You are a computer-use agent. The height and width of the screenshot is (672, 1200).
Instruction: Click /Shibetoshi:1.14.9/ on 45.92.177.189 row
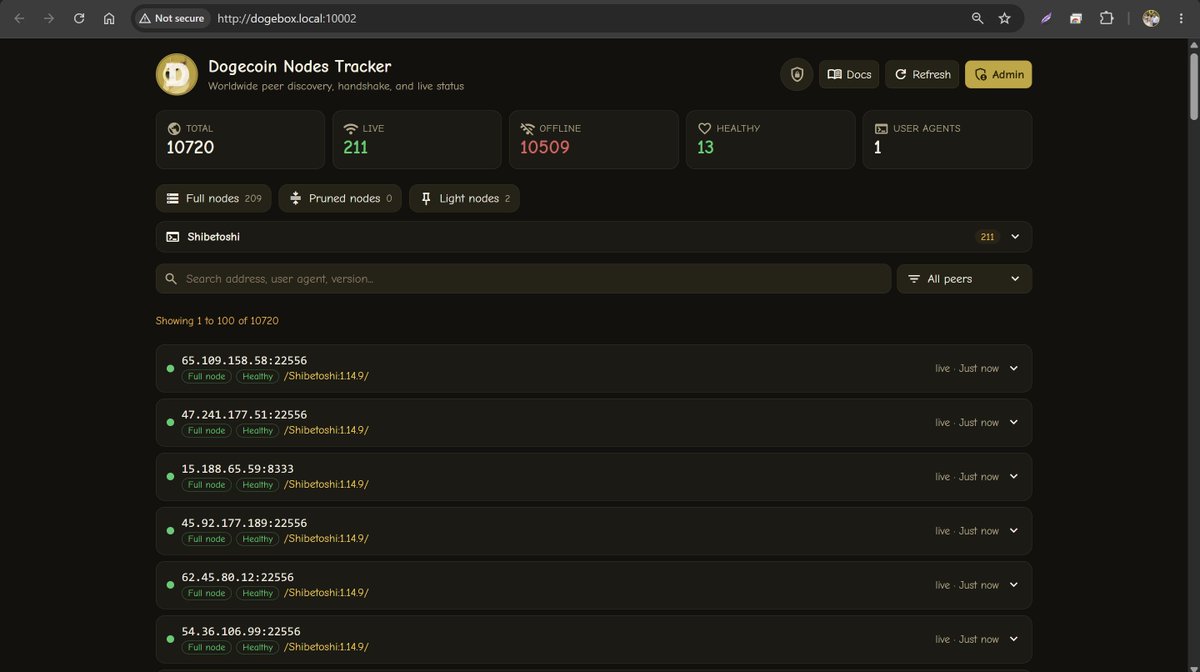[x=326, y=538]
